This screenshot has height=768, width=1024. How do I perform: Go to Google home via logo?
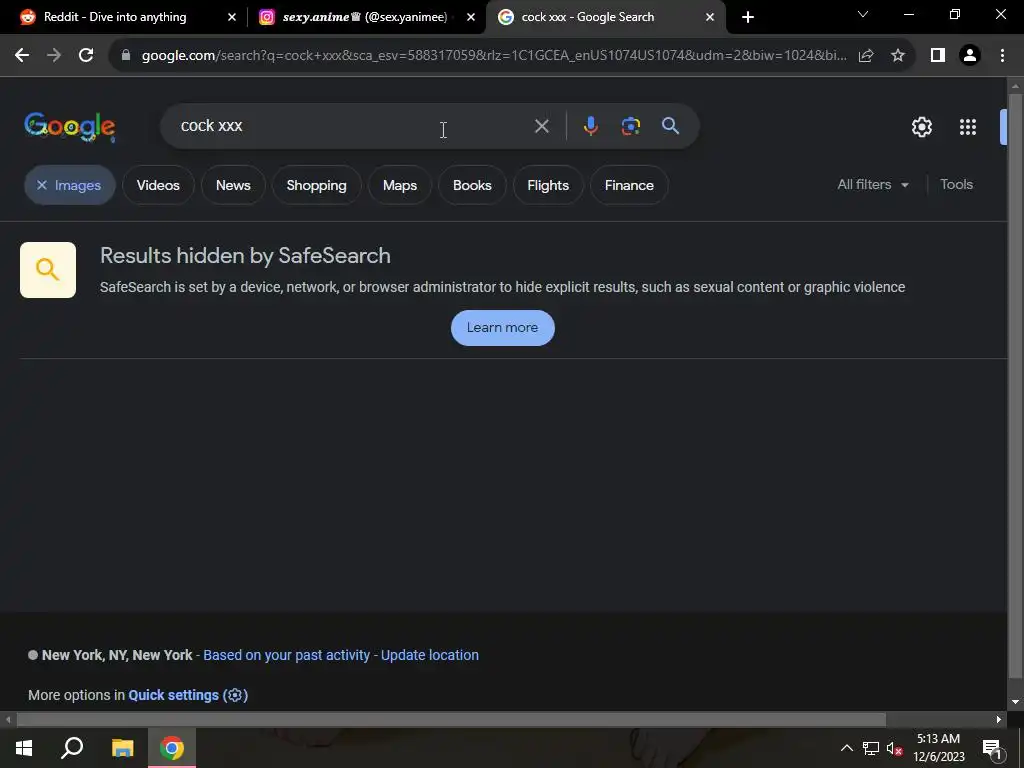70,126
